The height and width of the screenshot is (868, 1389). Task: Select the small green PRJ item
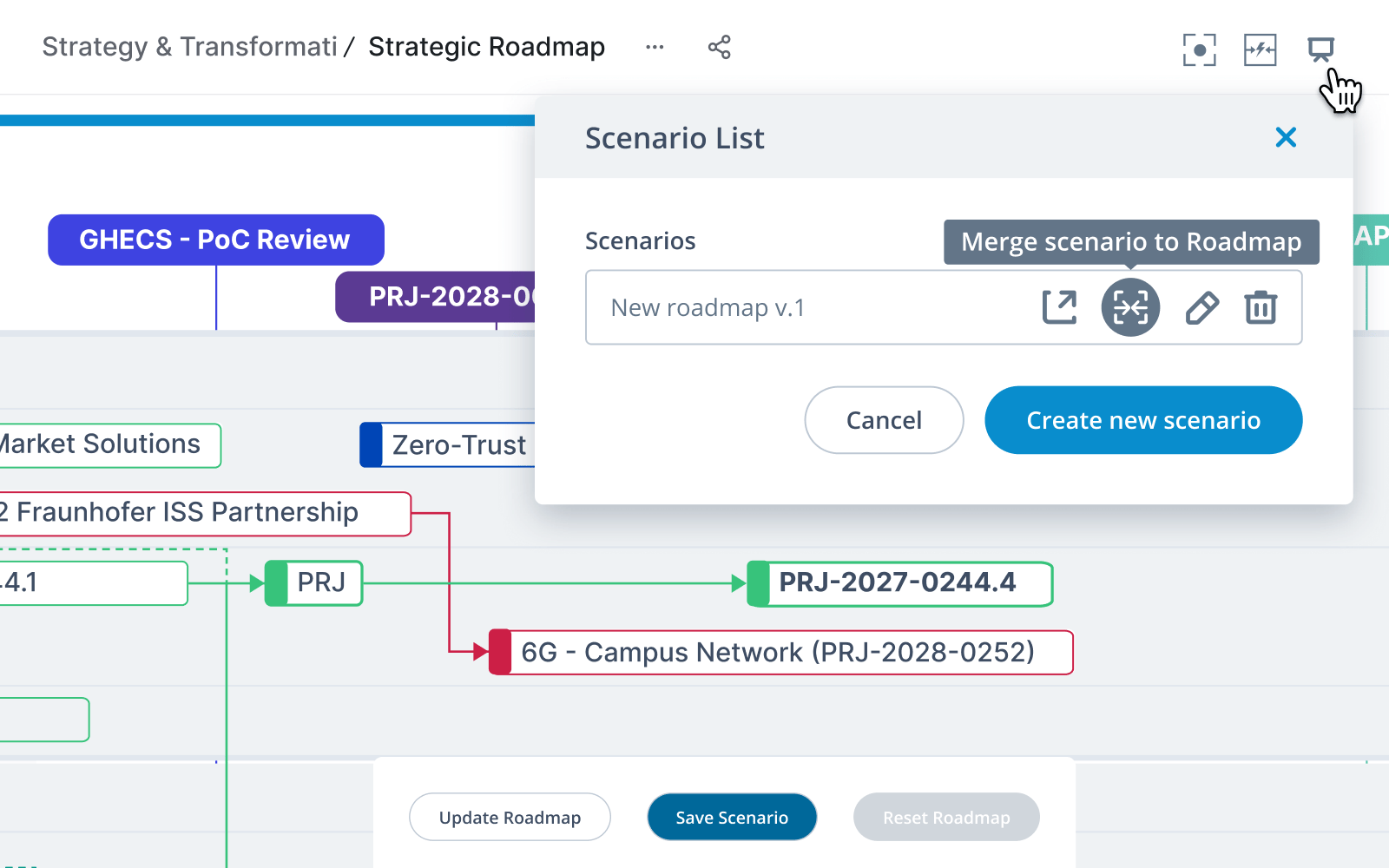313,583
